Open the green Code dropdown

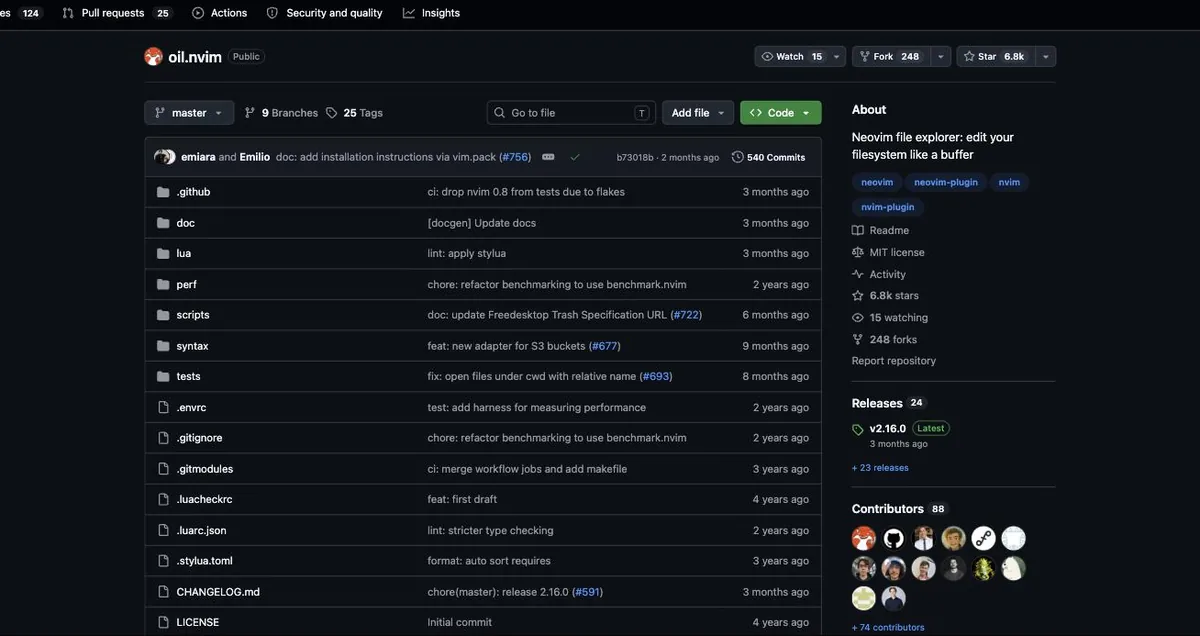coord(781,113)
